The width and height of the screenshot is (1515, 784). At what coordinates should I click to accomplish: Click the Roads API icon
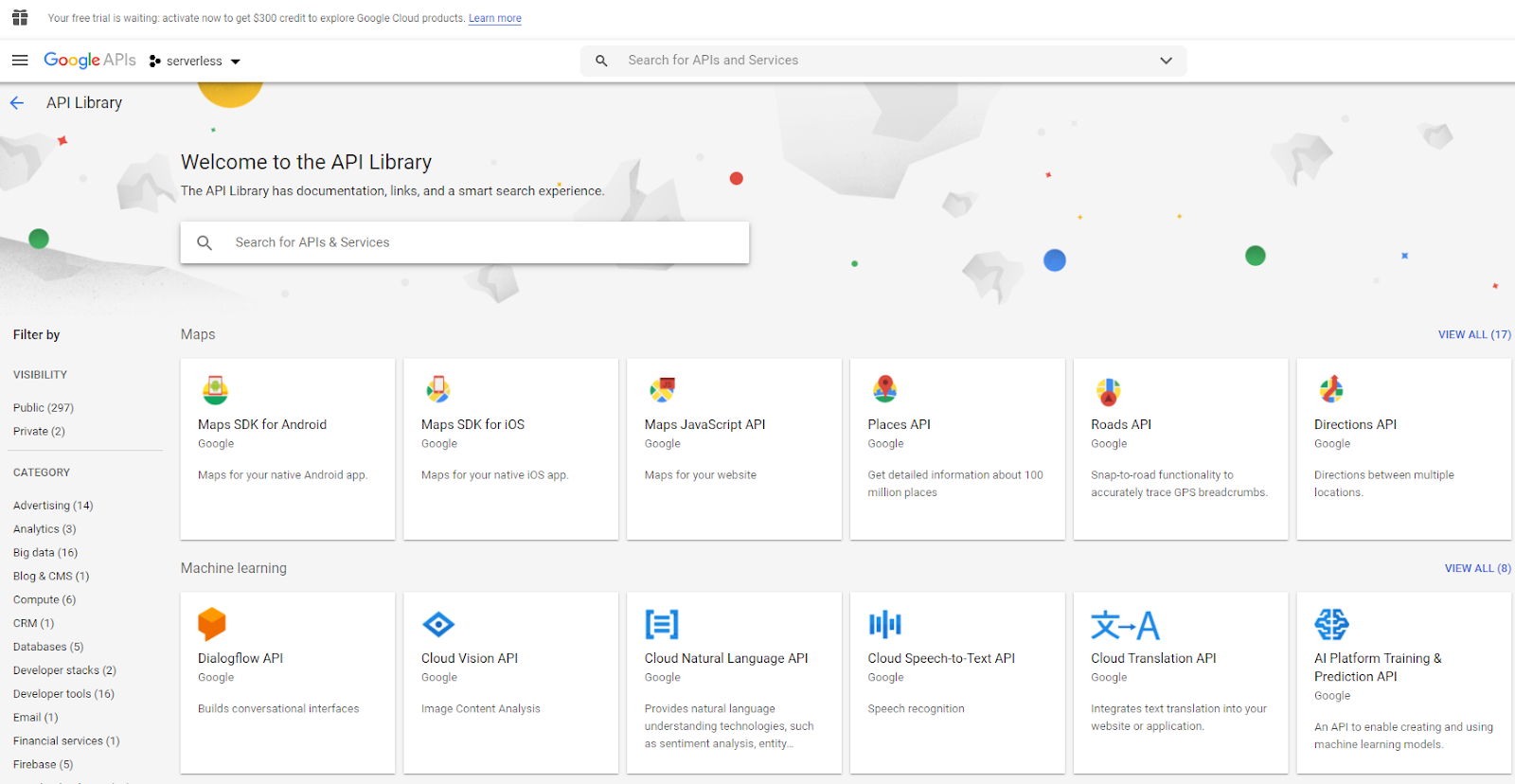[1108, 390]
